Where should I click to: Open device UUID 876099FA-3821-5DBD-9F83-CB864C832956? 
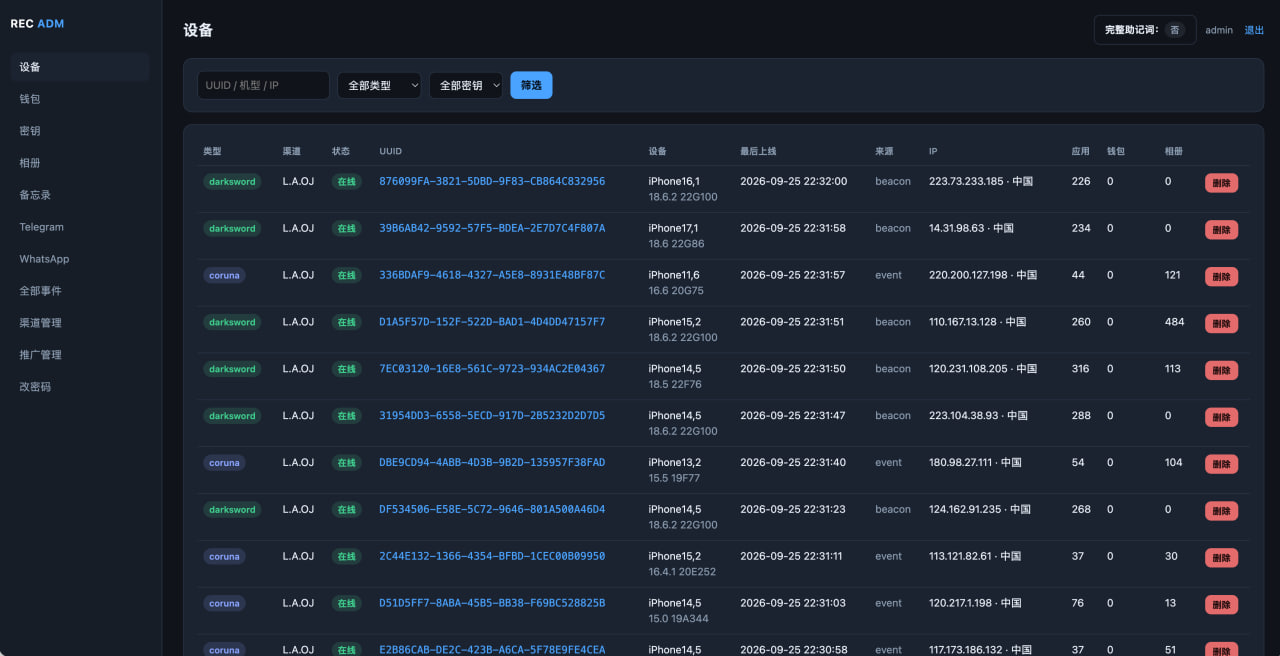[x=492, y=182]
